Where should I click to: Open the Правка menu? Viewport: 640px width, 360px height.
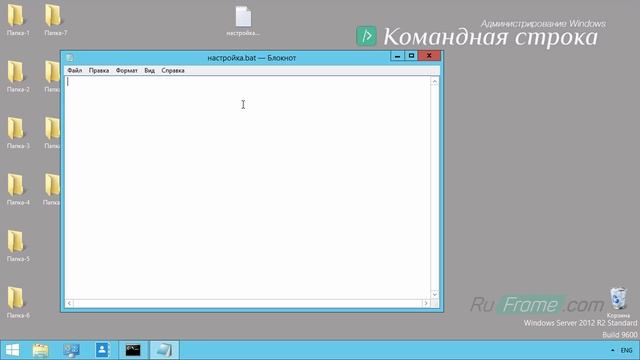pos(99,71)
